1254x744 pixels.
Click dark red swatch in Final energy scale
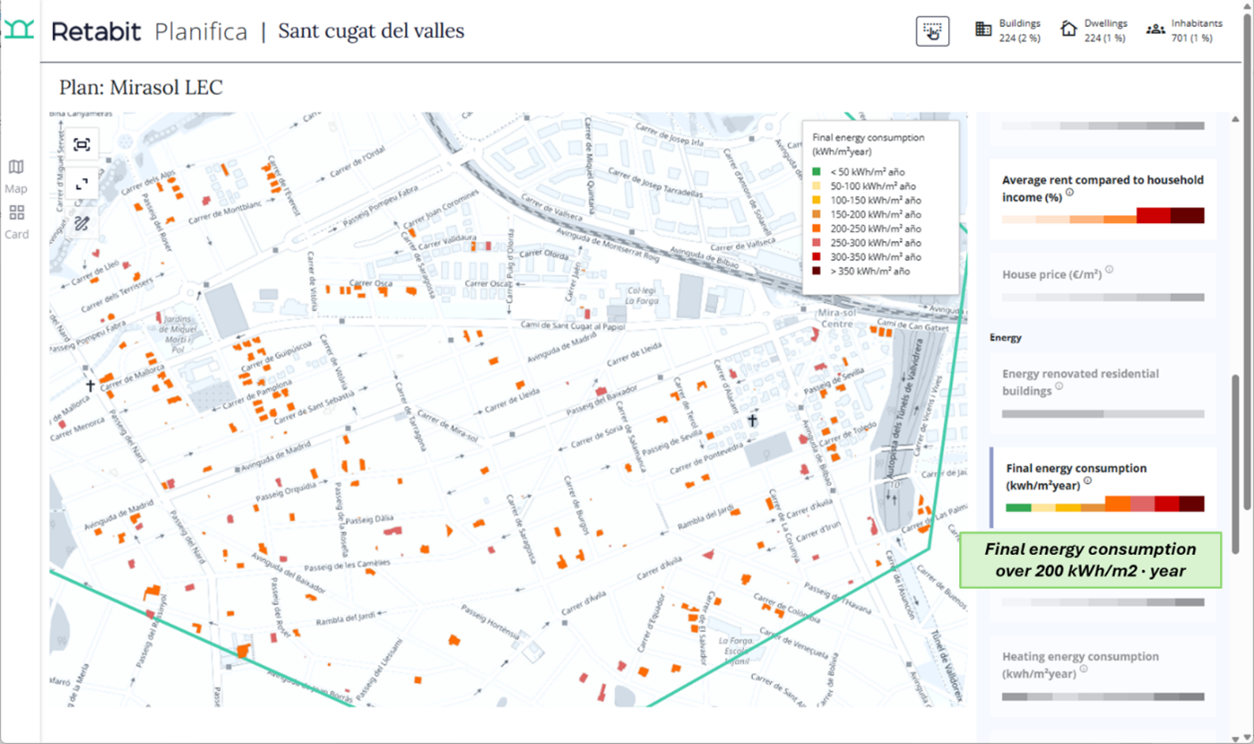1191,505
